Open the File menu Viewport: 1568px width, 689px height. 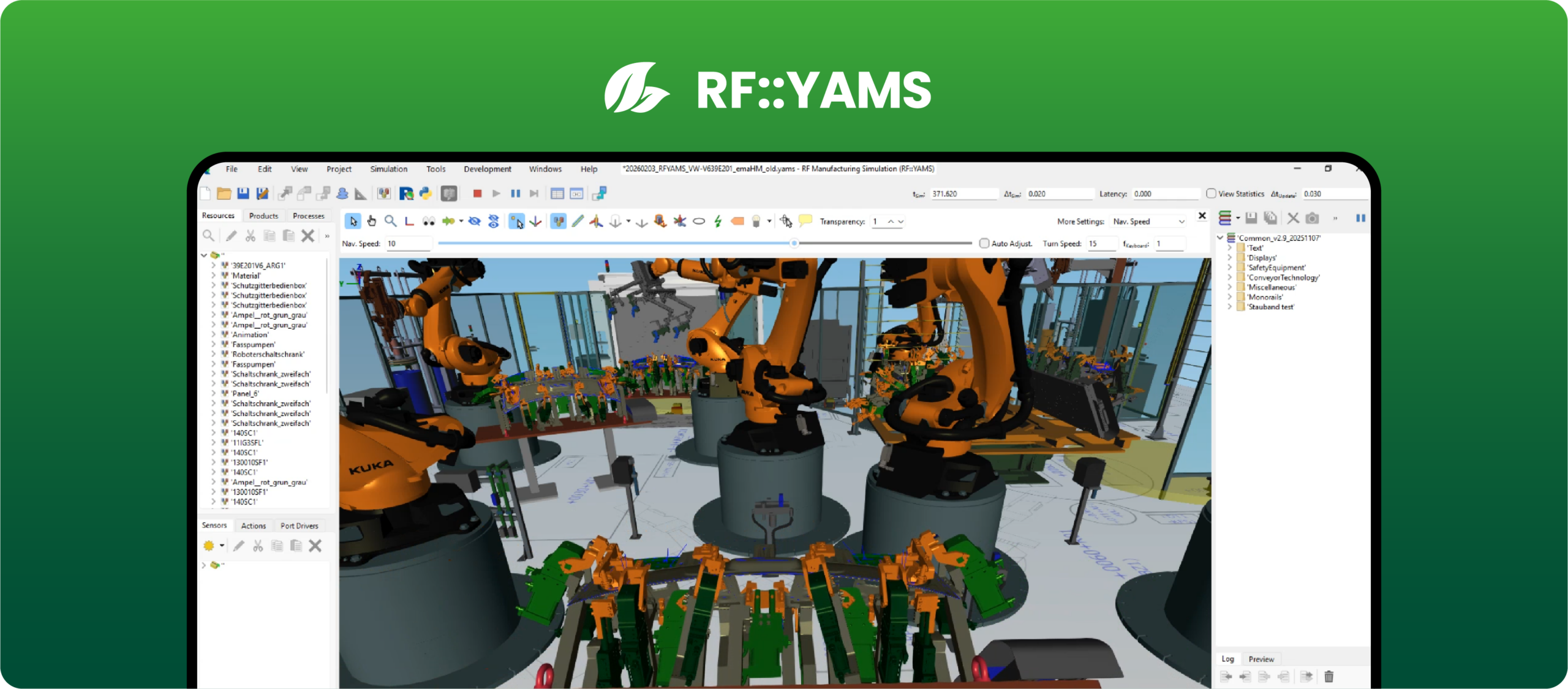(x=232, y=169)
